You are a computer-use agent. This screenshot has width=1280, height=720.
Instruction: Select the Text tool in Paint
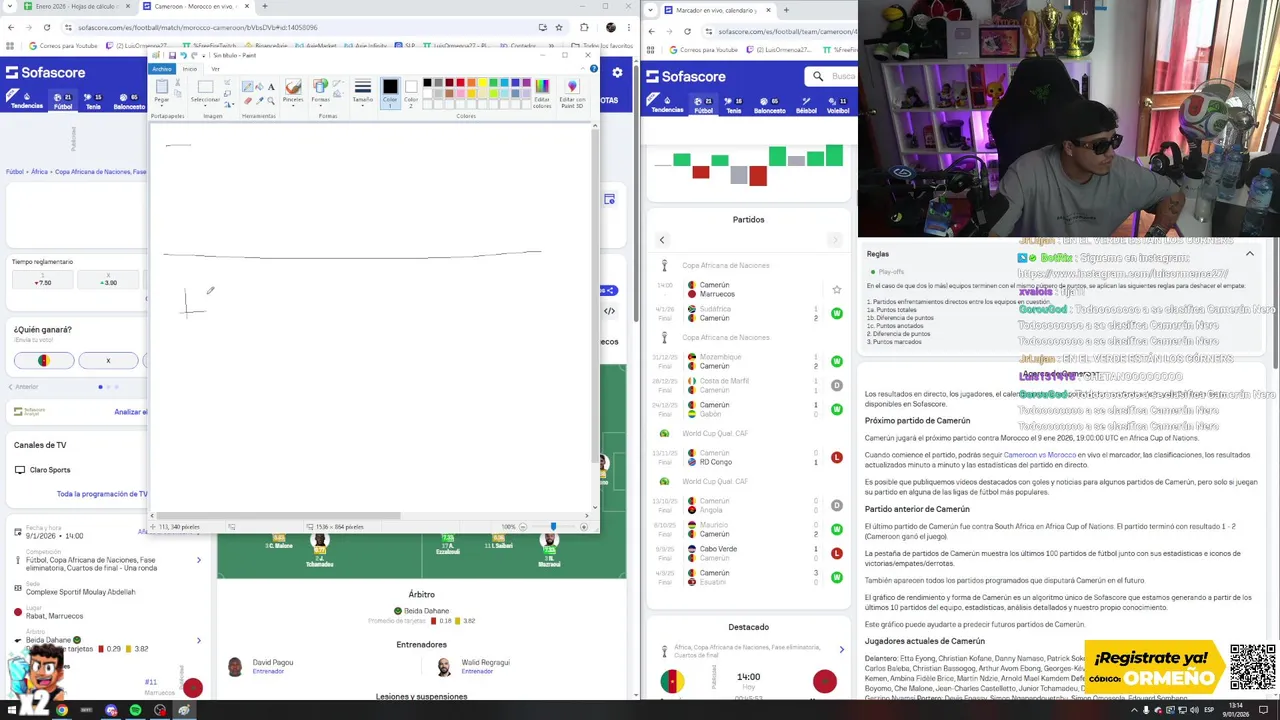pyautogui.click(x=271, y=86)
